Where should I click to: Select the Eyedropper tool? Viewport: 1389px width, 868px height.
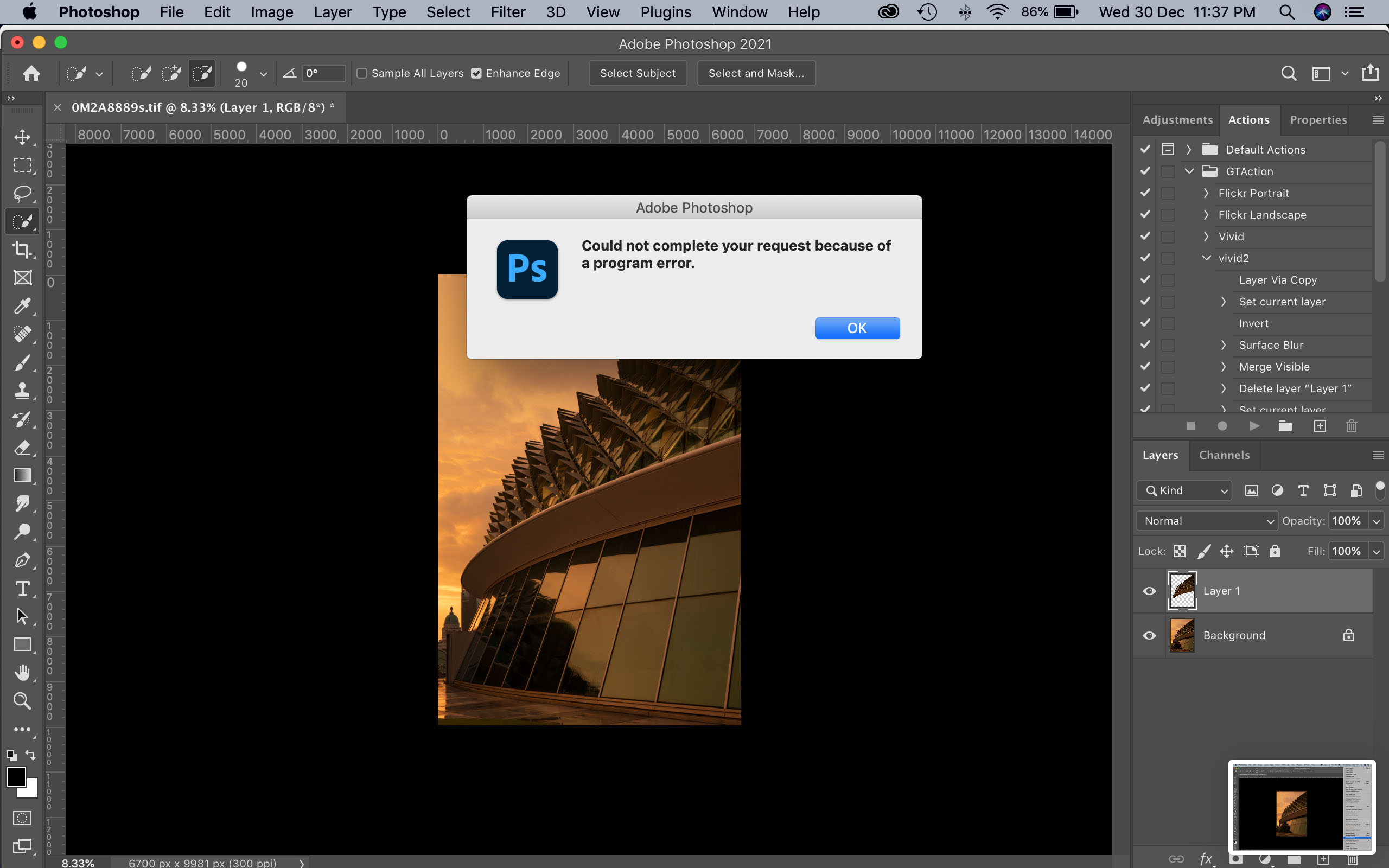click(x=22, y=305)
